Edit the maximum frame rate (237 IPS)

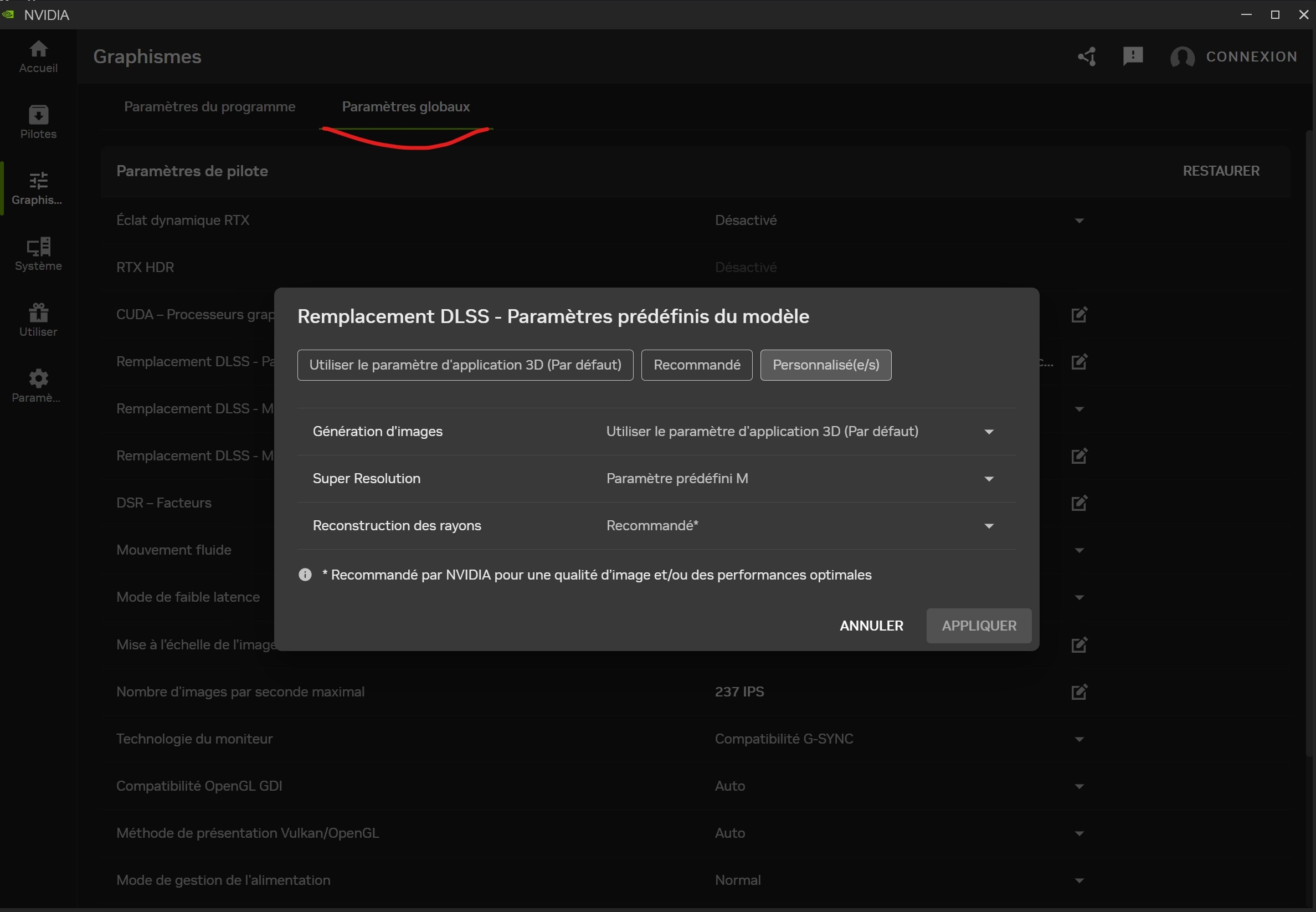[1078, 691]
